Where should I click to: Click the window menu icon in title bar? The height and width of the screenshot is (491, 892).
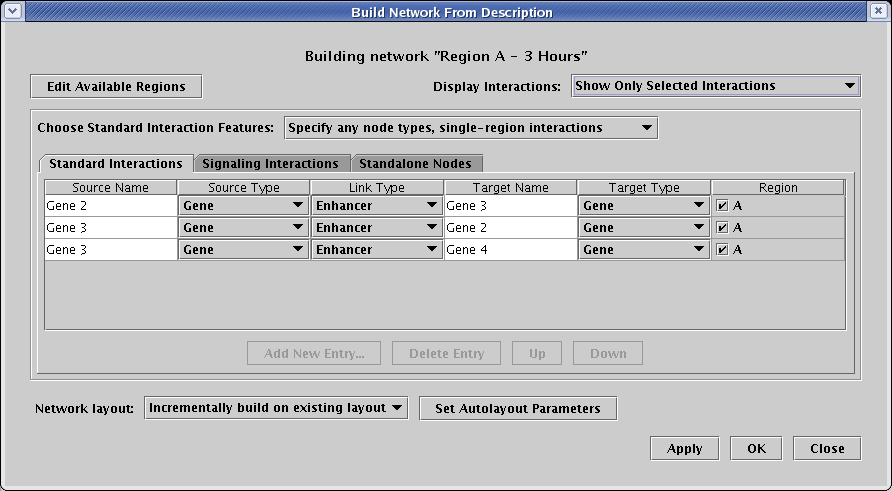coord(12,12)
